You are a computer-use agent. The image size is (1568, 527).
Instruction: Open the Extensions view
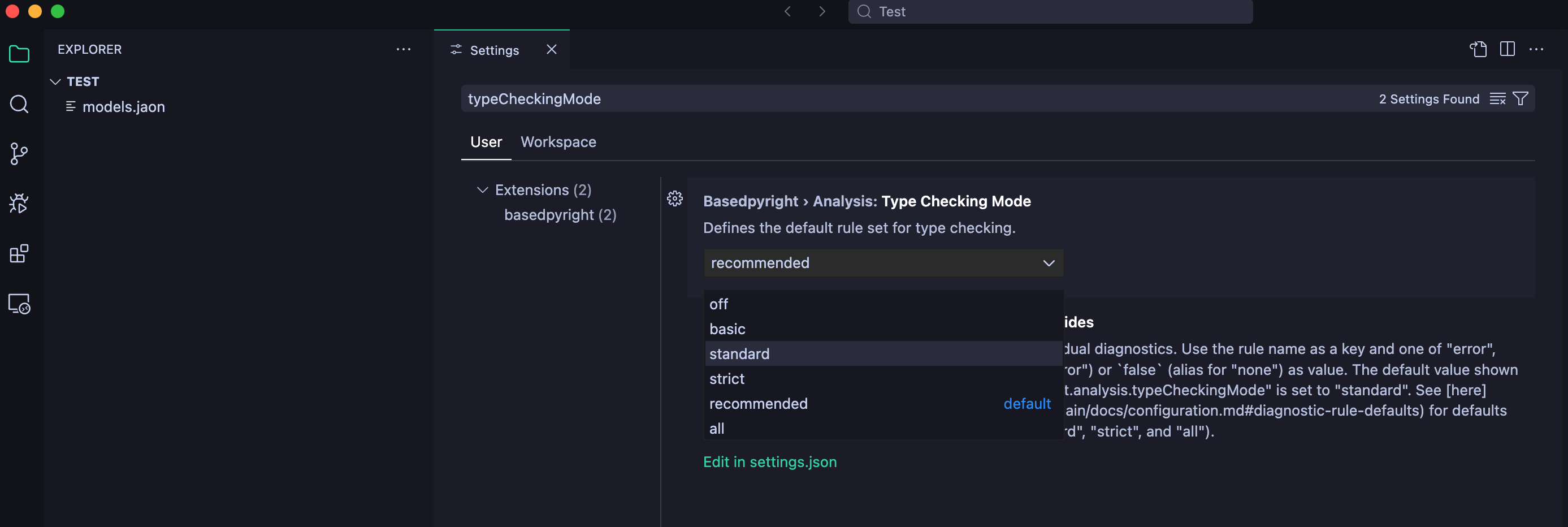[19, 253]
